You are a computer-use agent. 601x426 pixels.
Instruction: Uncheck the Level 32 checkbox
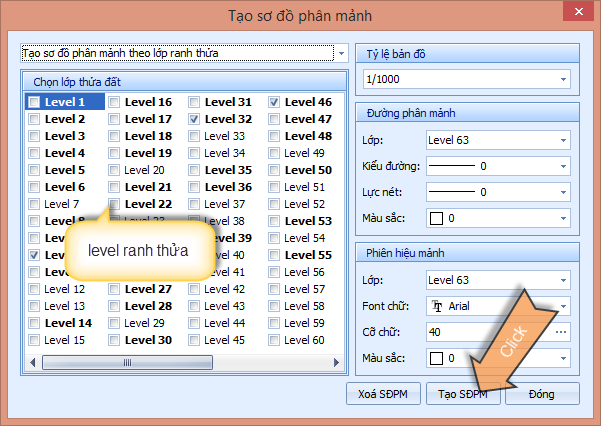click(x=195, y=119)
